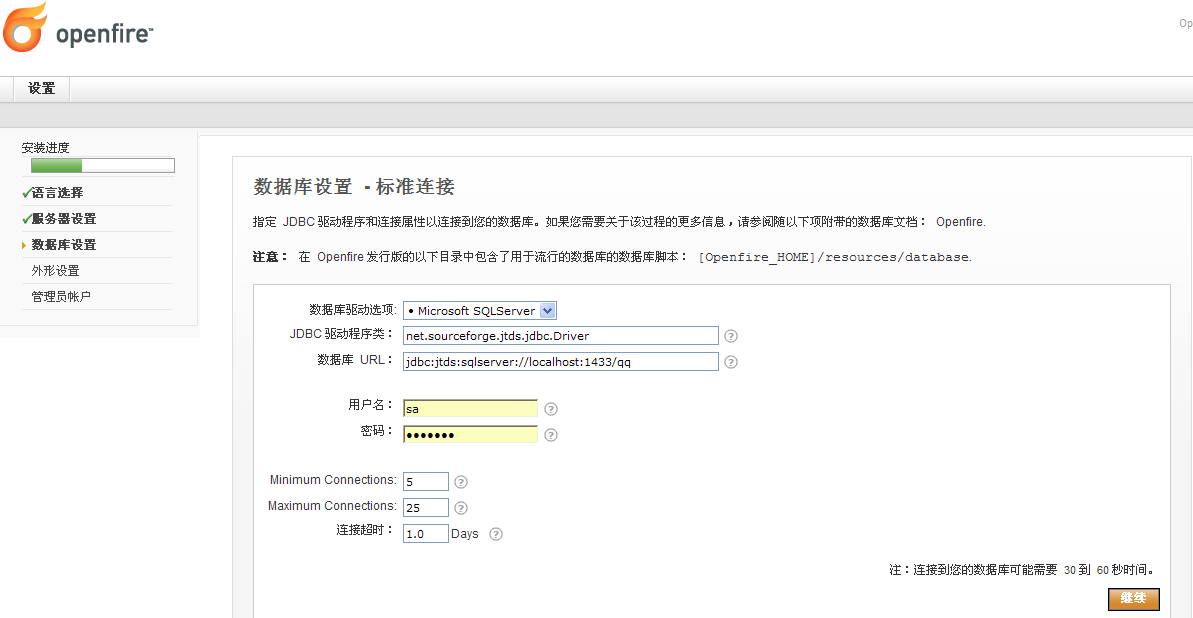Click the 数据库设置 - 标准连接 heading
This screenshot has width=1193, height=618.
(354, 186)
